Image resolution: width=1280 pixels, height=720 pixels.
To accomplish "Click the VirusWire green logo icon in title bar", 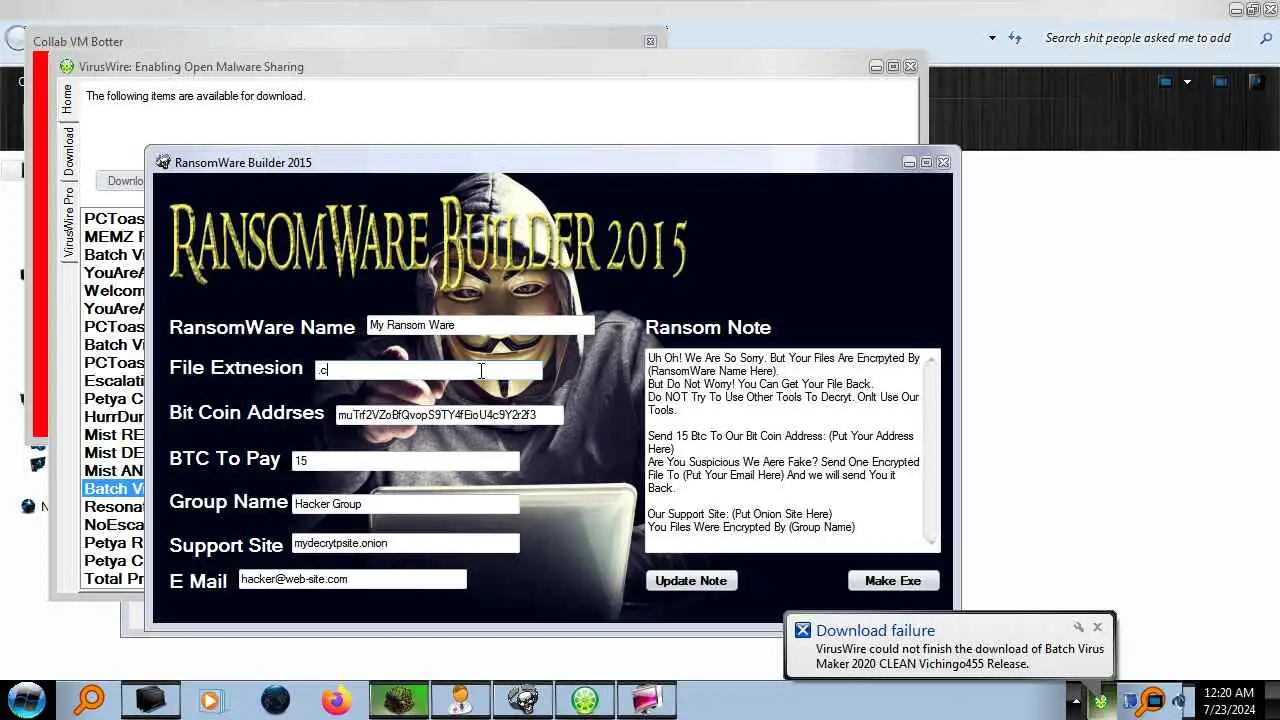I will coord(67,67).
